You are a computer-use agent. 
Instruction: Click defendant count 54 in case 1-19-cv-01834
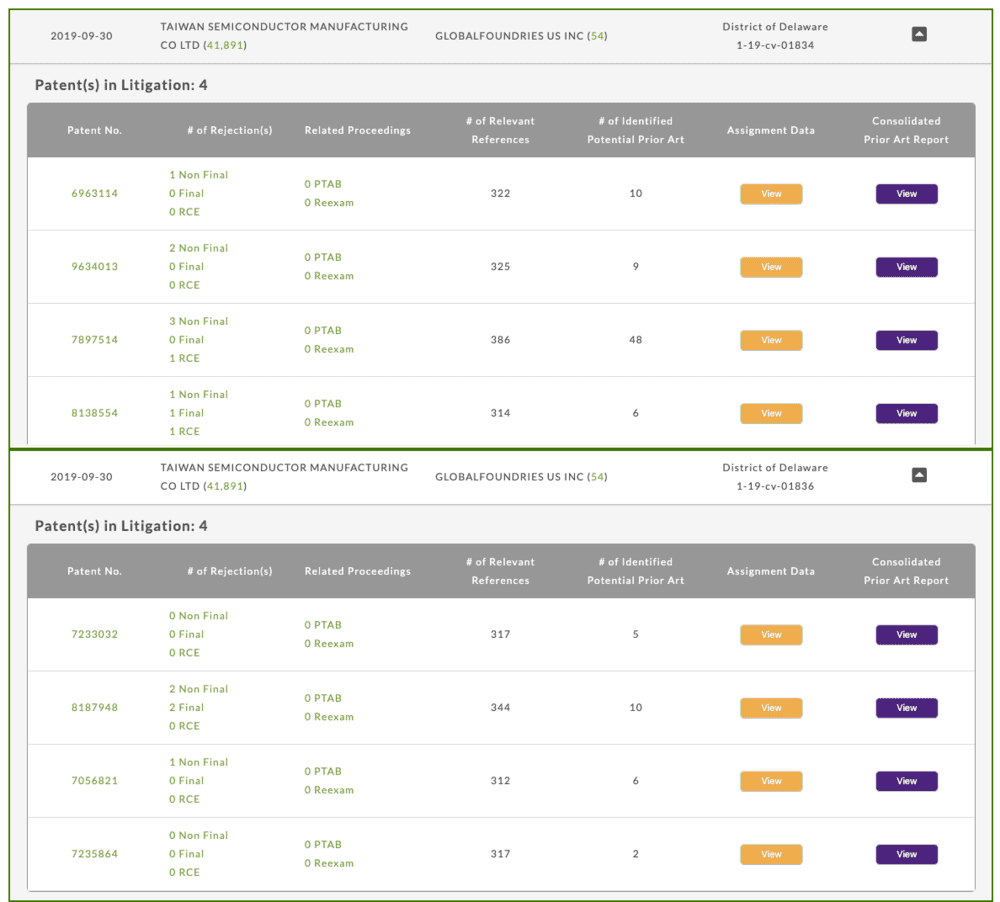[x=597, y=36]
